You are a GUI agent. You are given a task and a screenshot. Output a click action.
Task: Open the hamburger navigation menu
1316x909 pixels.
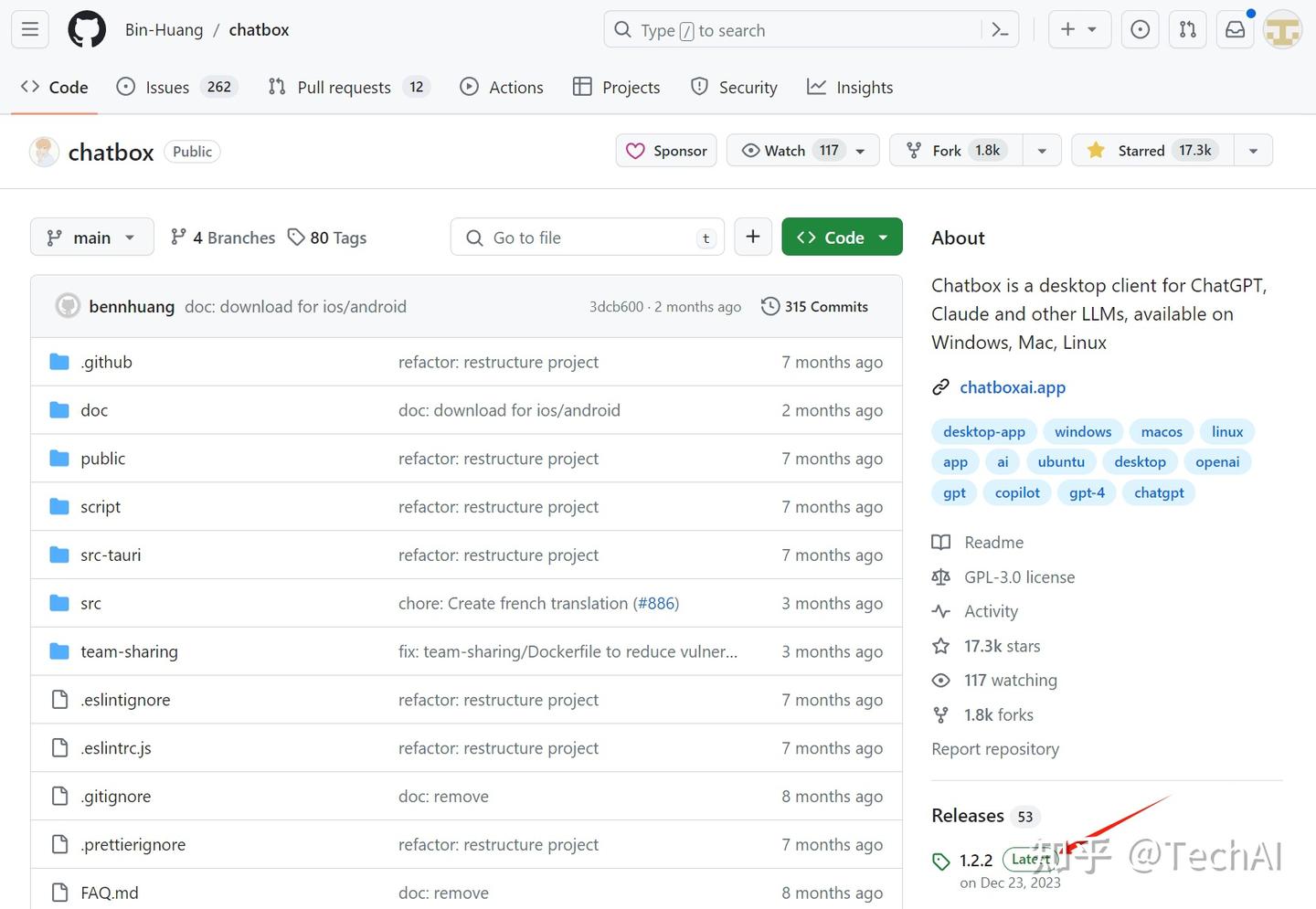point(30,30)
